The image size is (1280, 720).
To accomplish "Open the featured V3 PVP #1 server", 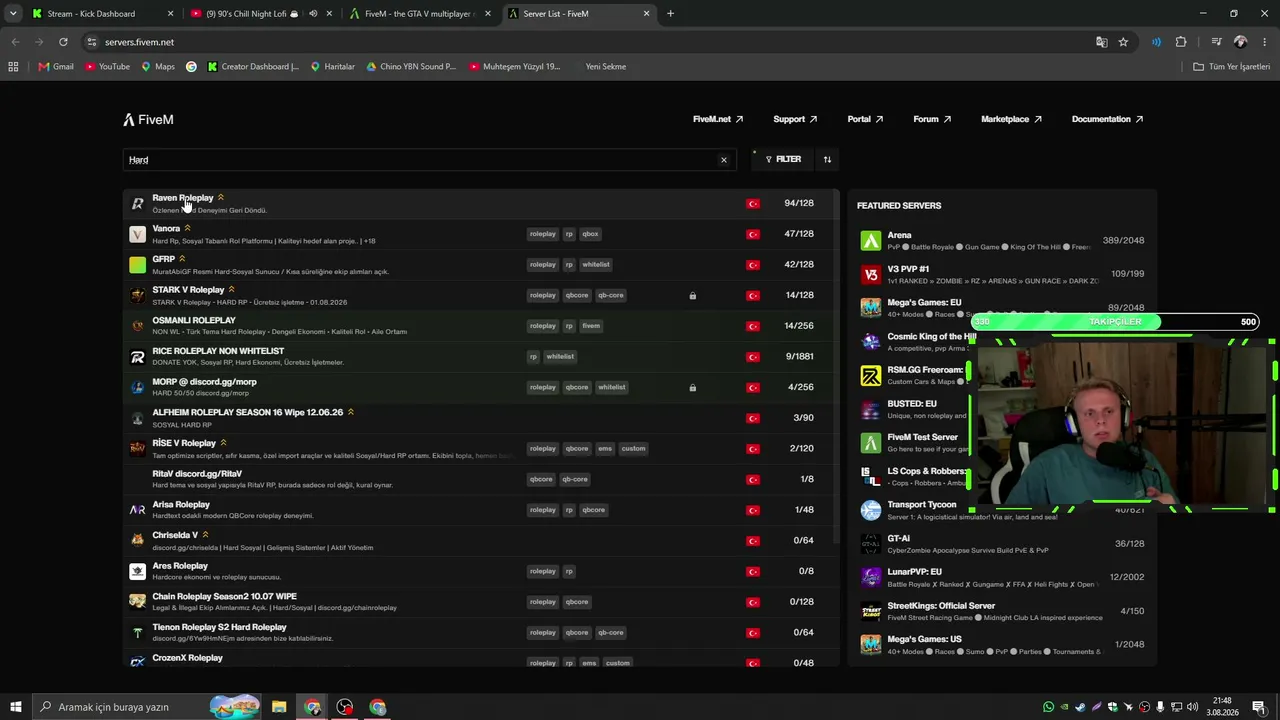I will 1002,274.
